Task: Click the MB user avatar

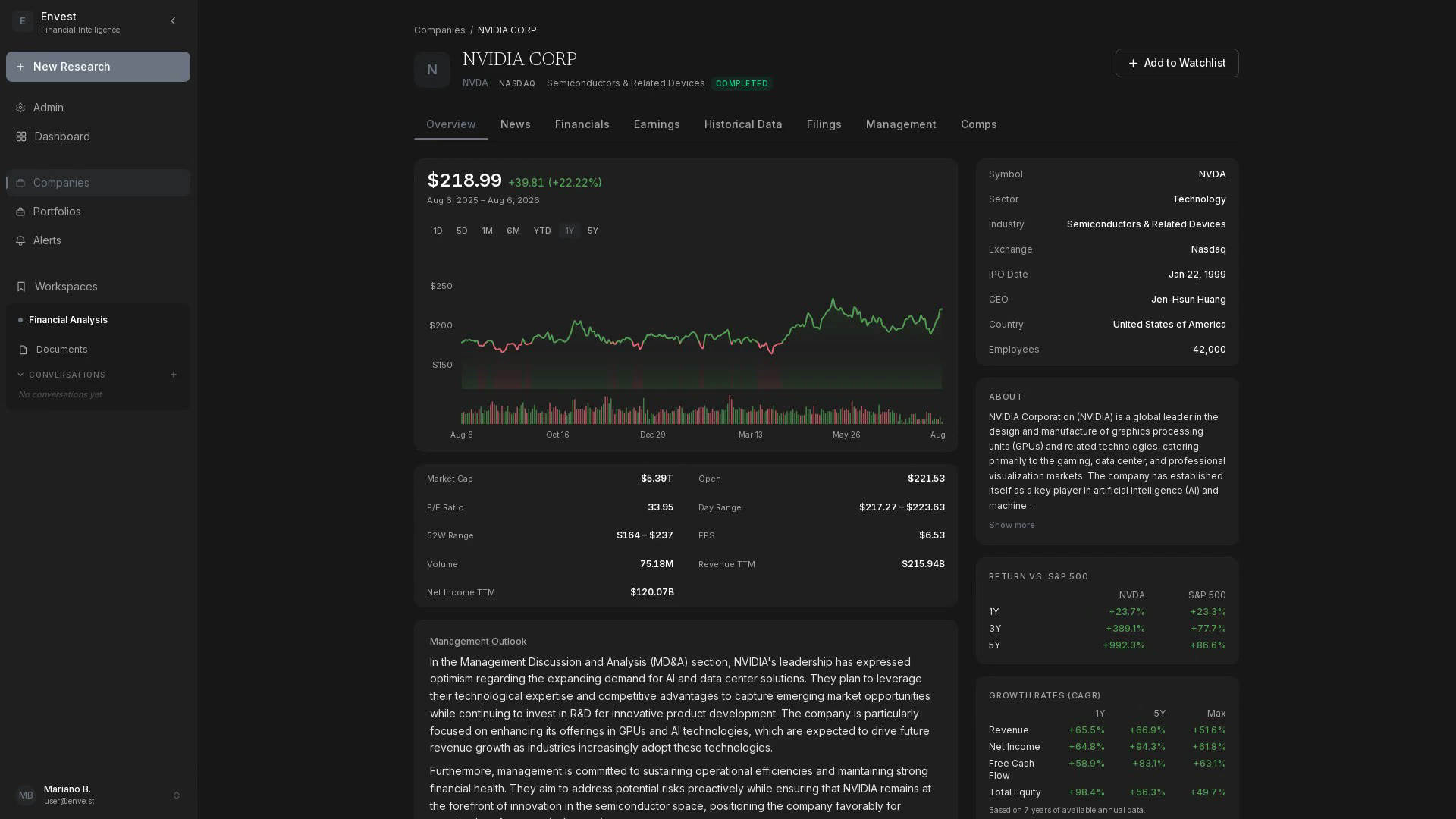Action: [26, 795]
